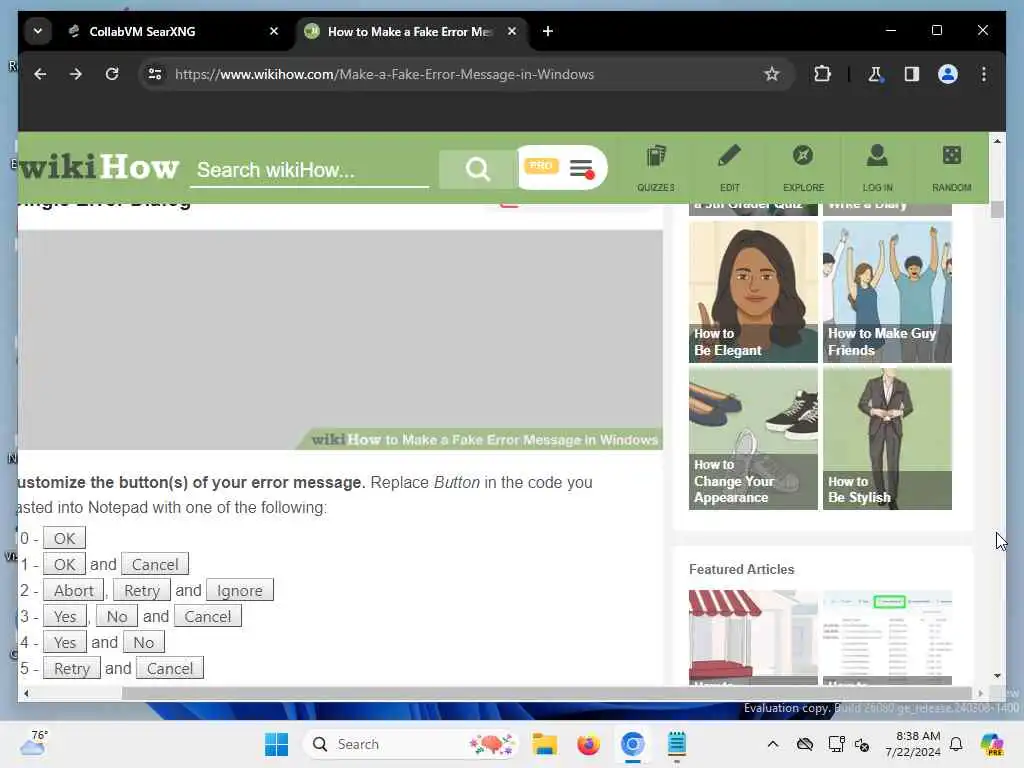The height and width of the screenshot is (768, 1024).
Task: Click the vertical scrollbar up arrow
Action: (997, 141)
